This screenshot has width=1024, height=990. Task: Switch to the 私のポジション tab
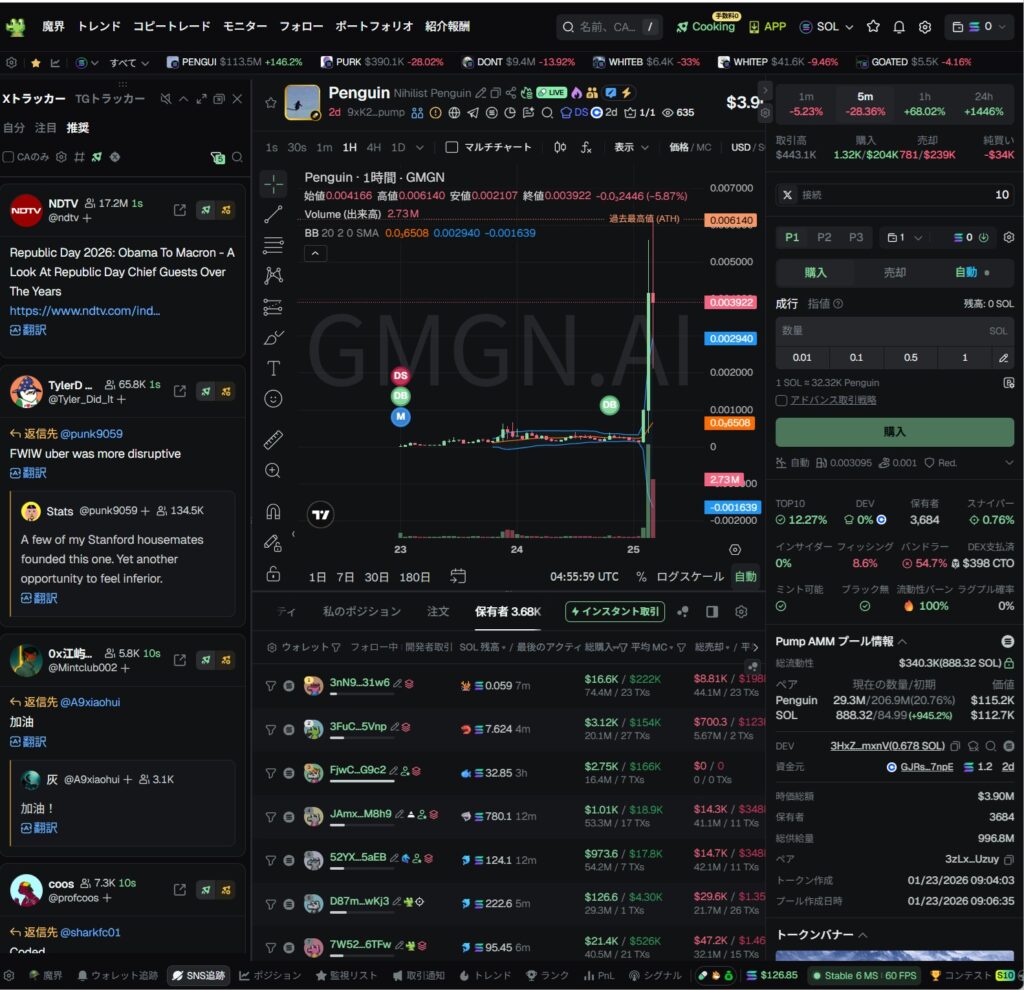(x=361, y=611)
